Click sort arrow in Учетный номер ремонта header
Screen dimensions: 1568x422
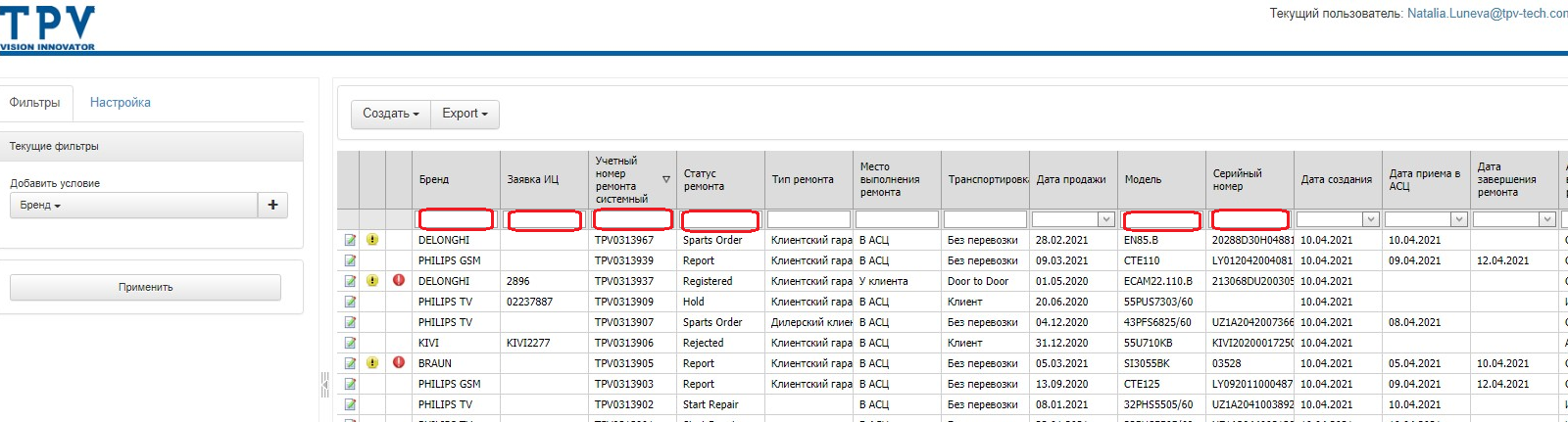[666, 179]
